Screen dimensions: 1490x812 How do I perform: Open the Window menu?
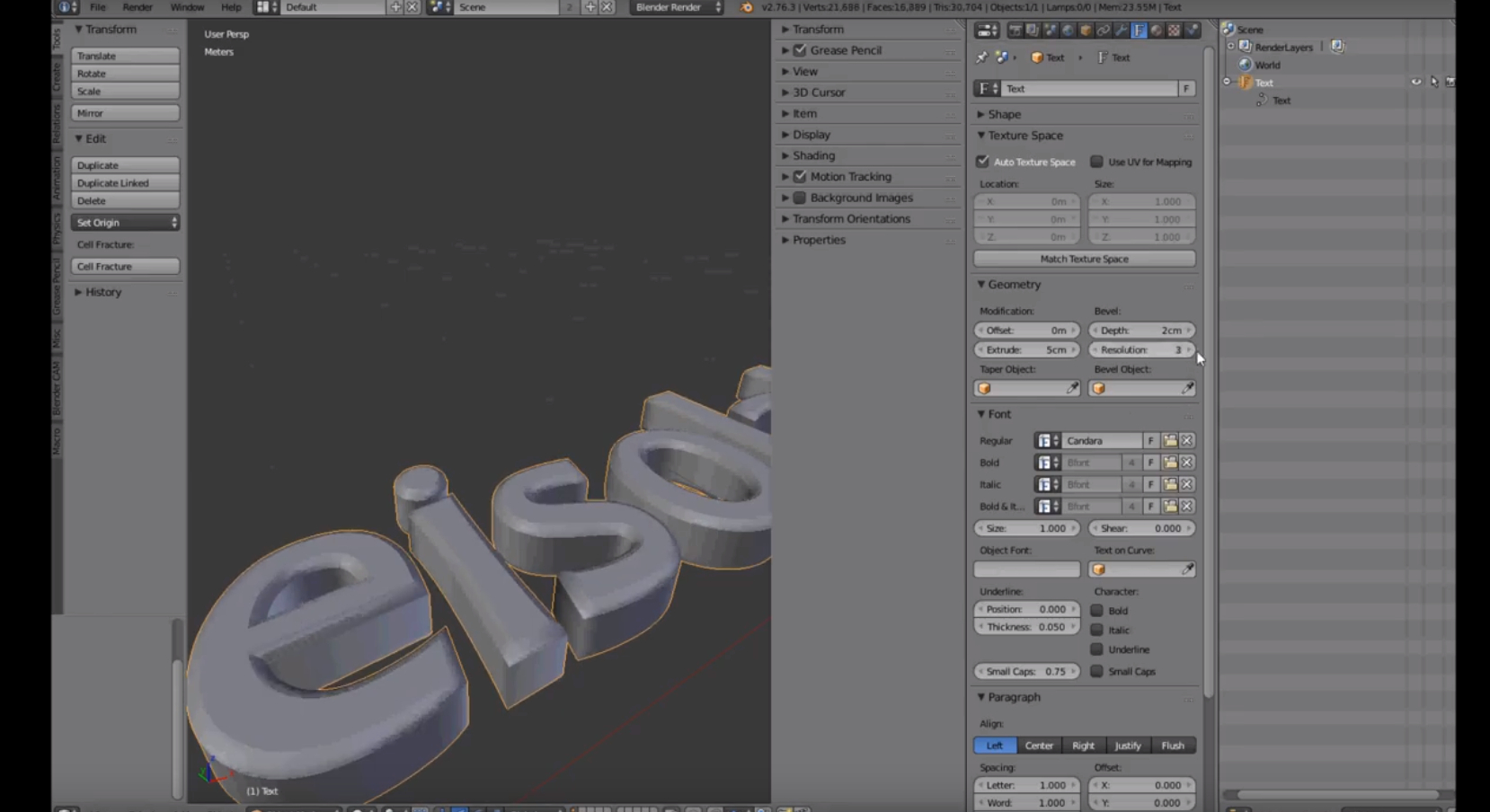(187, 7)
